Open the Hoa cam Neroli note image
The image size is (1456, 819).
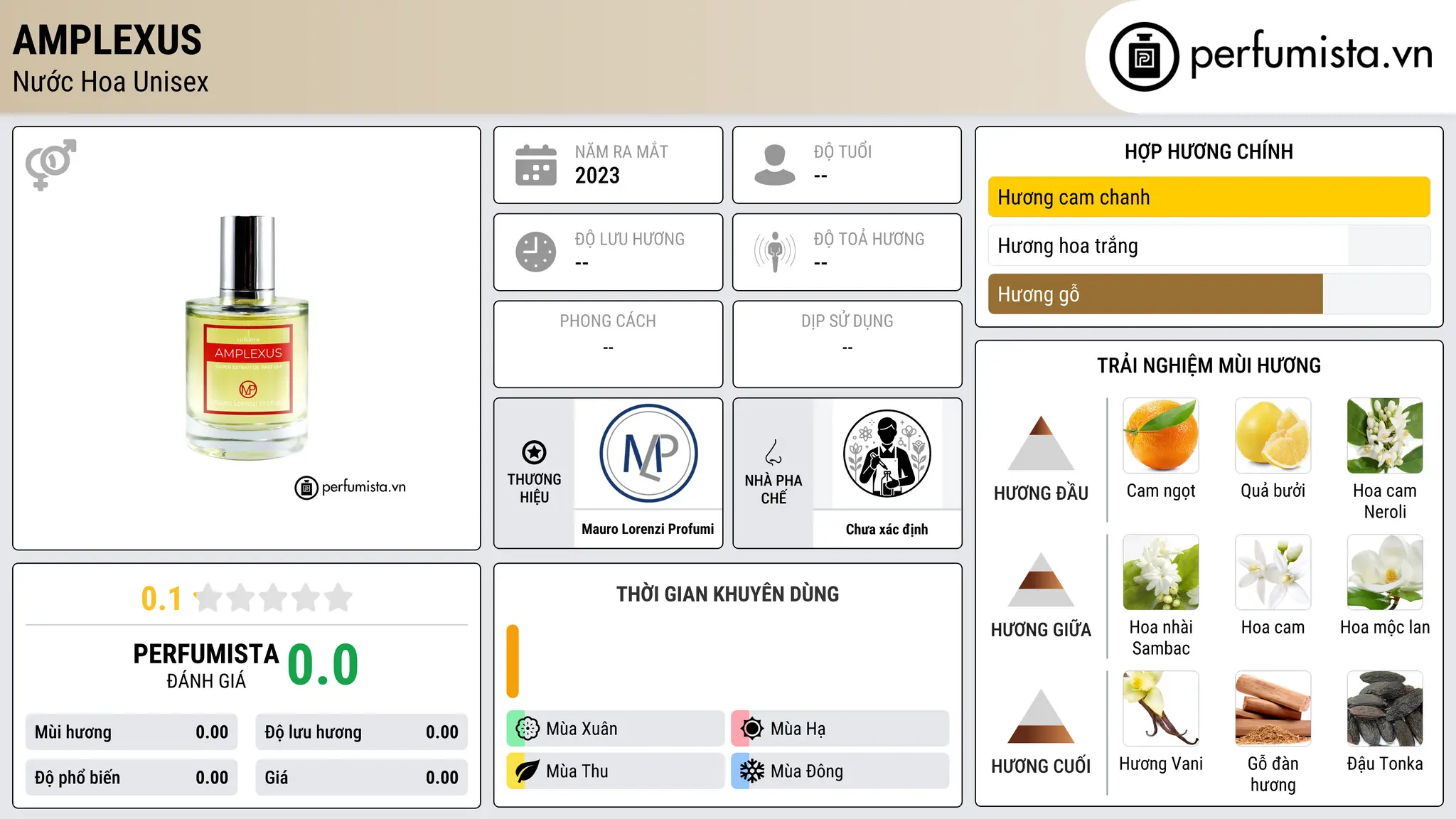pyautogui.click(x=1385, y=436)
